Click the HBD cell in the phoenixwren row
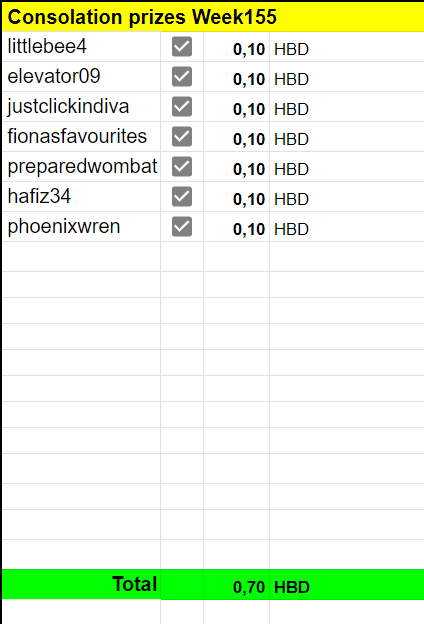Viewport: 424px width, 624px height. coord(347,226)
